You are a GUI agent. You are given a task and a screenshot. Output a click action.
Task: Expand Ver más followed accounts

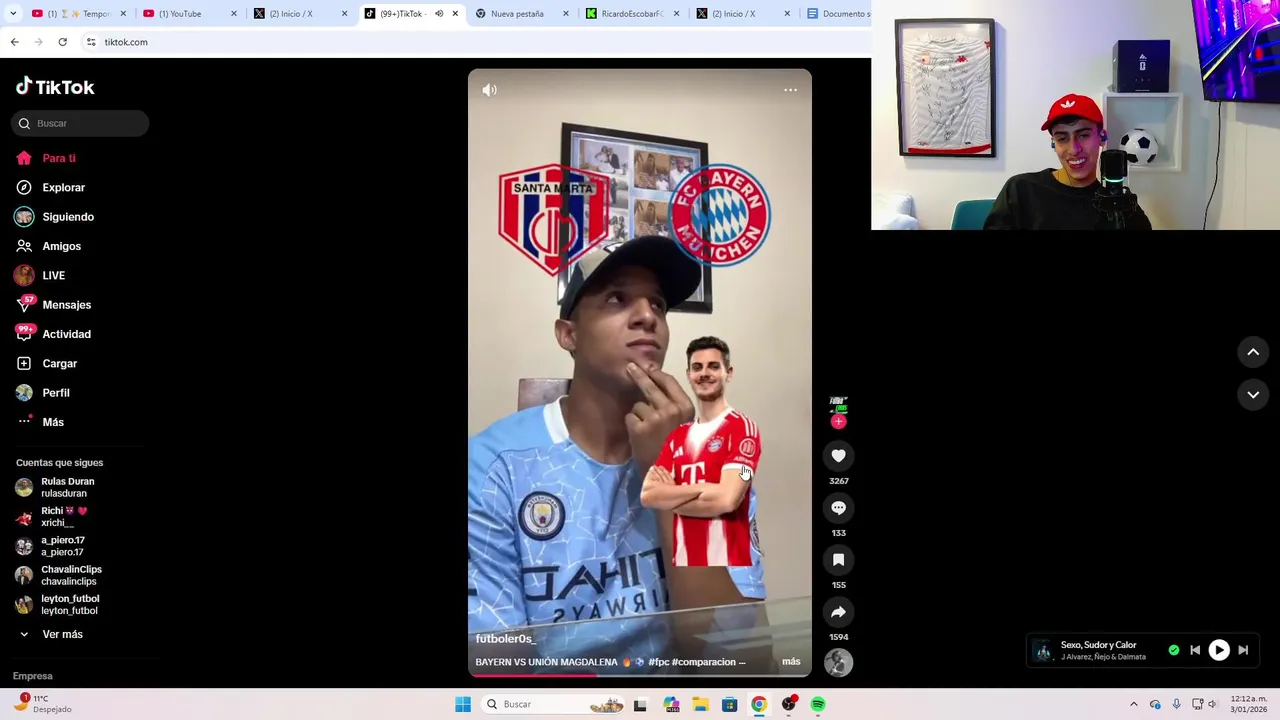pyautogui.click(x=51, y=634)
